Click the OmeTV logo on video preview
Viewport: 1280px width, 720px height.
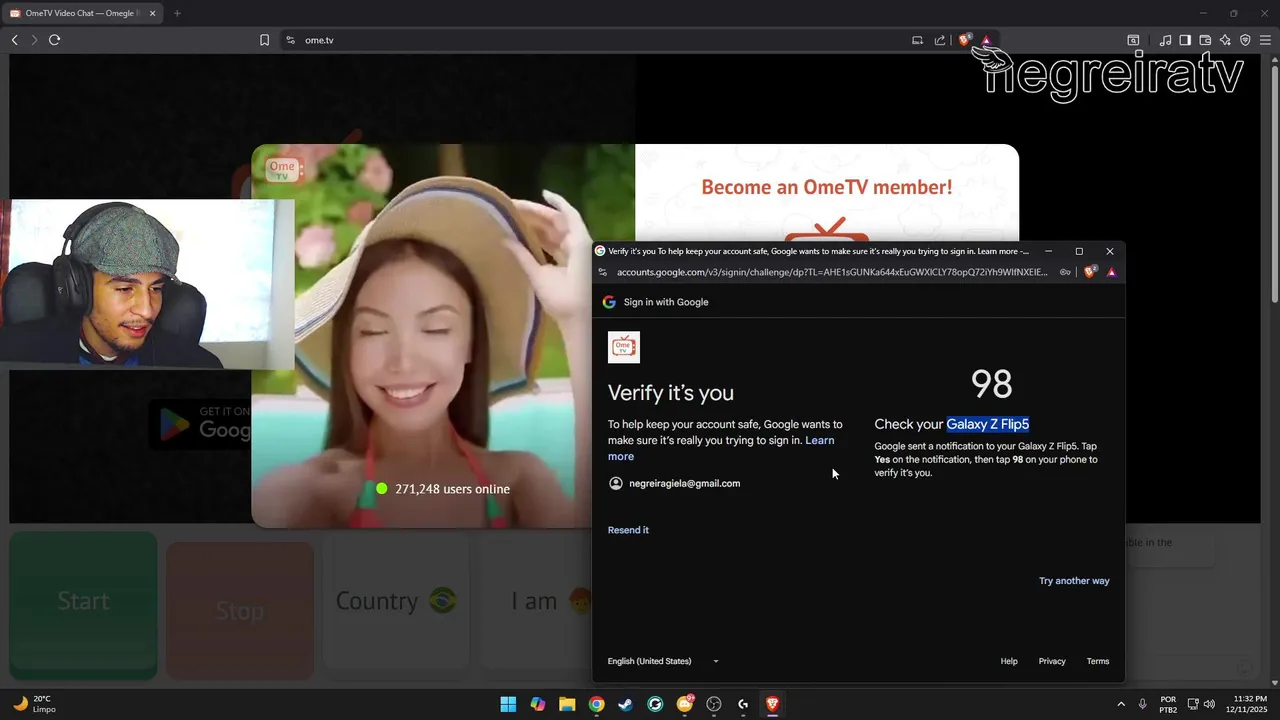point(283,169)
